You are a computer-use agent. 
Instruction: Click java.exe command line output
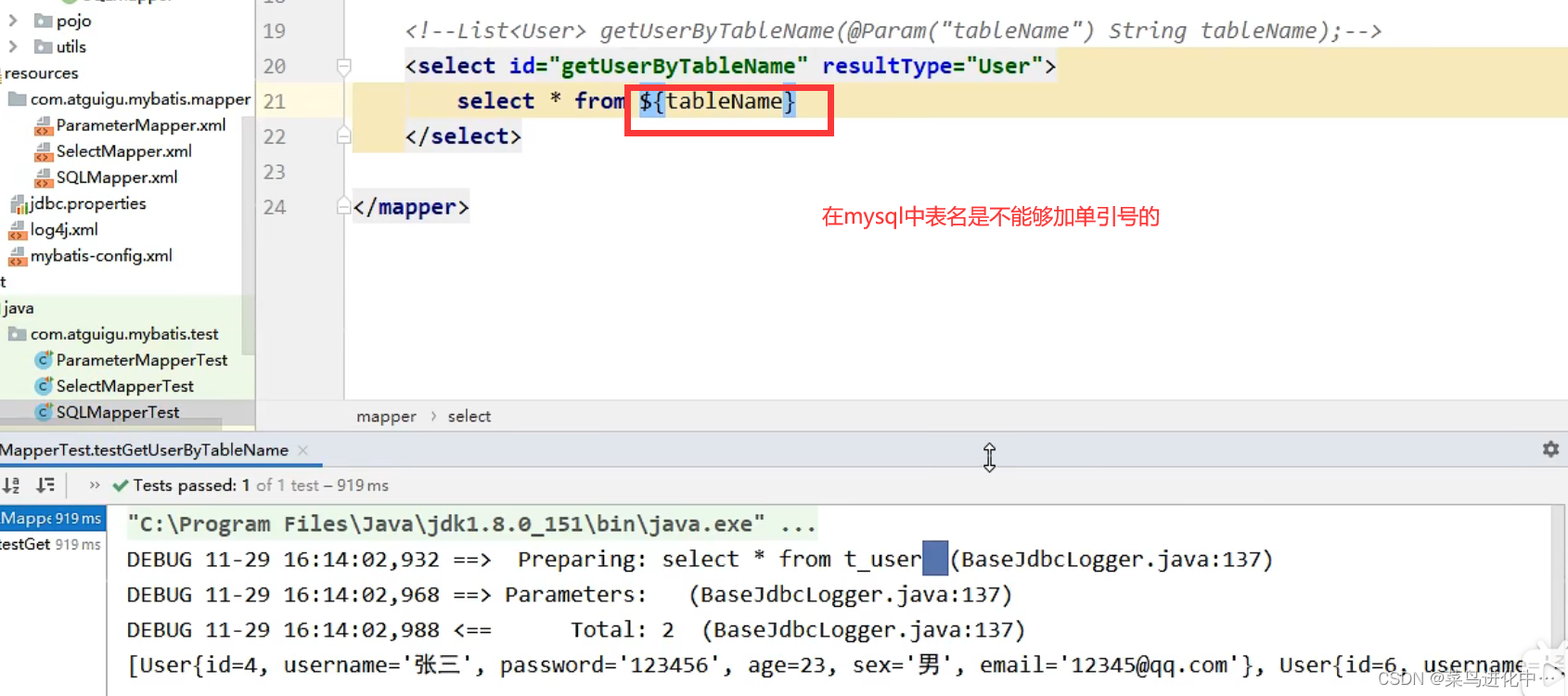click(x=471, y=524)
